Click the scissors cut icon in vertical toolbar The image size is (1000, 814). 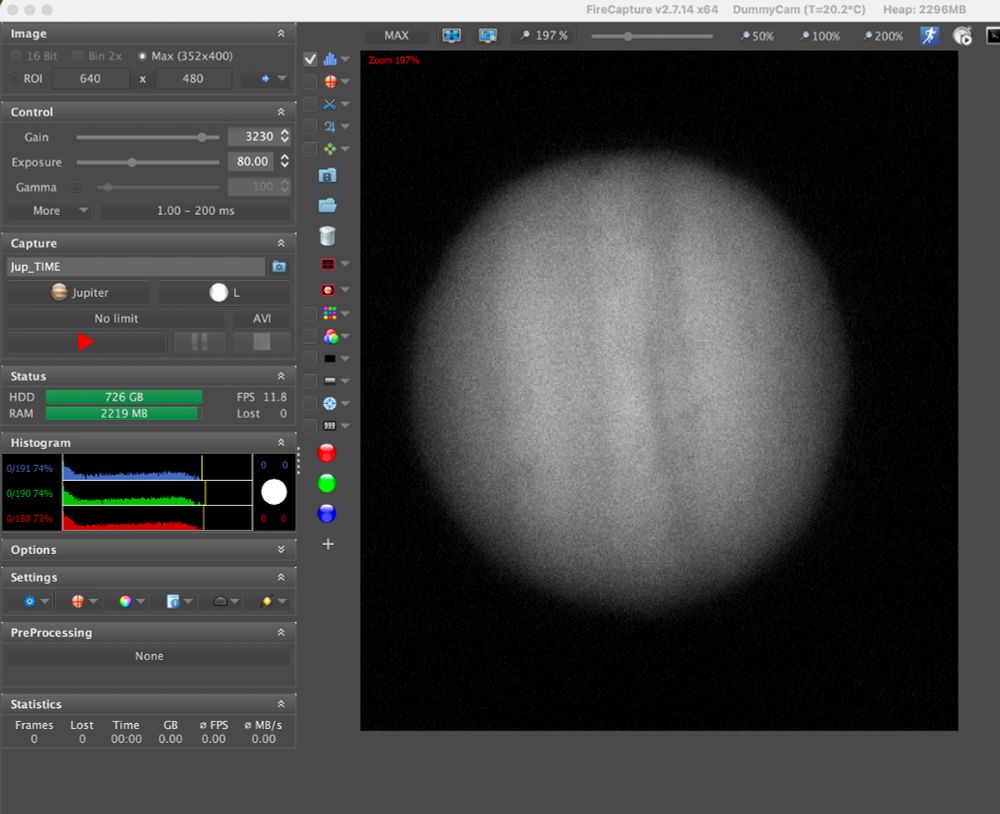330,103
